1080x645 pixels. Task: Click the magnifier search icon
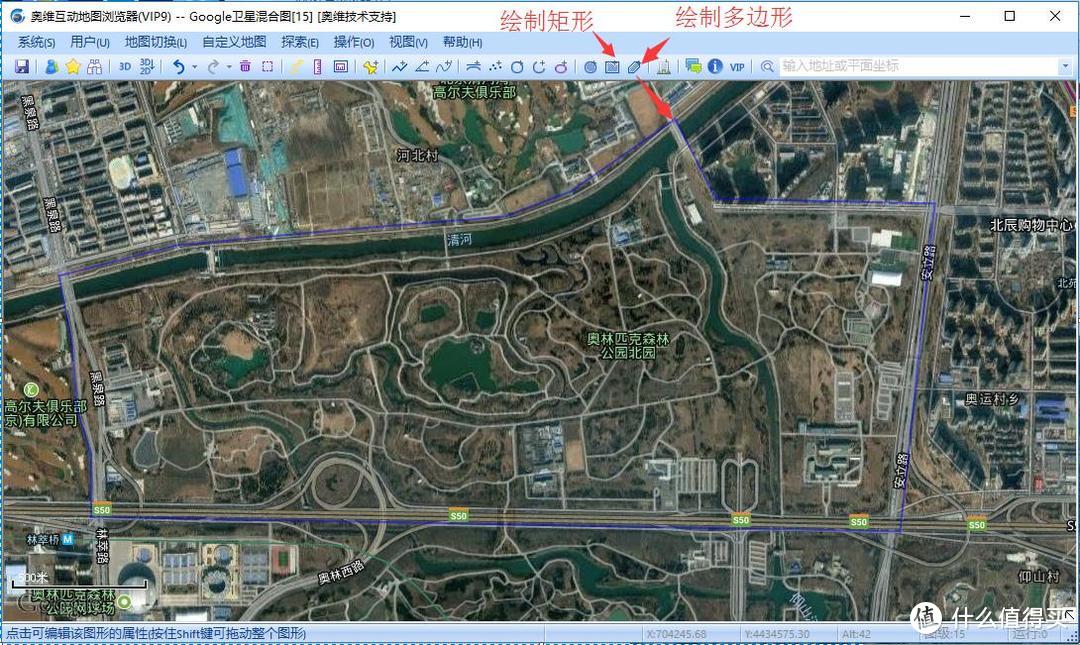coord(767,66)
